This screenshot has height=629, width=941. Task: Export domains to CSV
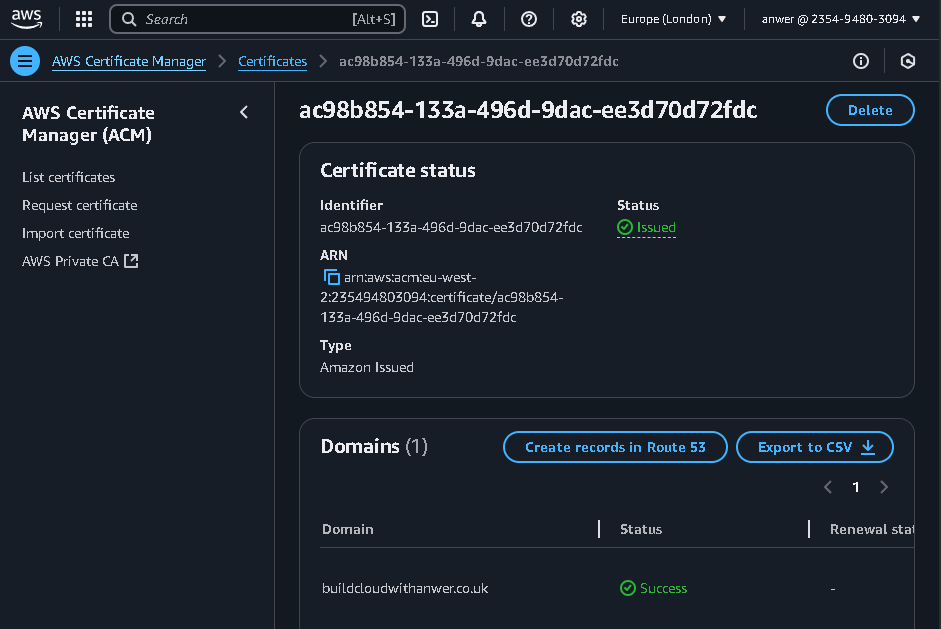click(x=815, y=447)
